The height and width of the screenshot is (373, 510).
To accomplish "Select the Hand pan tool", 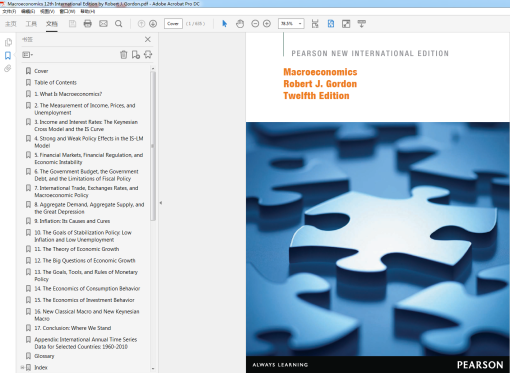I will point(240,24).
